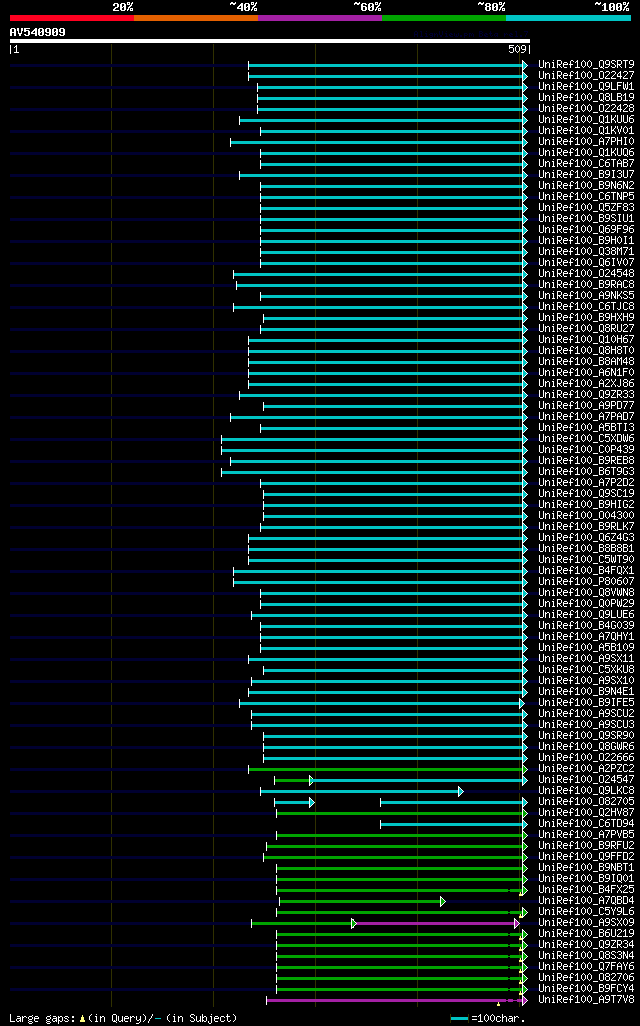Select label UniRef100_B4FQX1
This screenshot has width=640, height=1026.
586,571
